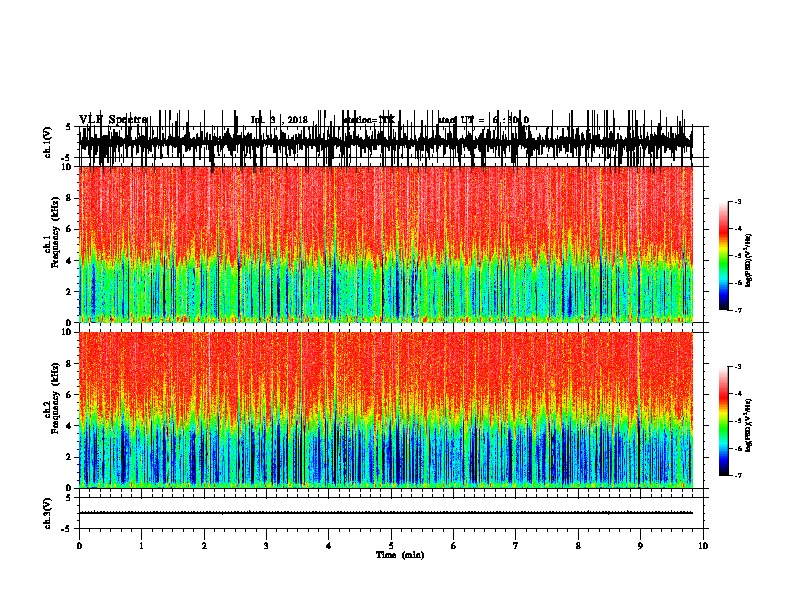Click the '2' kHz tick on ch.2 spectrogram

(x=69, y=457)
